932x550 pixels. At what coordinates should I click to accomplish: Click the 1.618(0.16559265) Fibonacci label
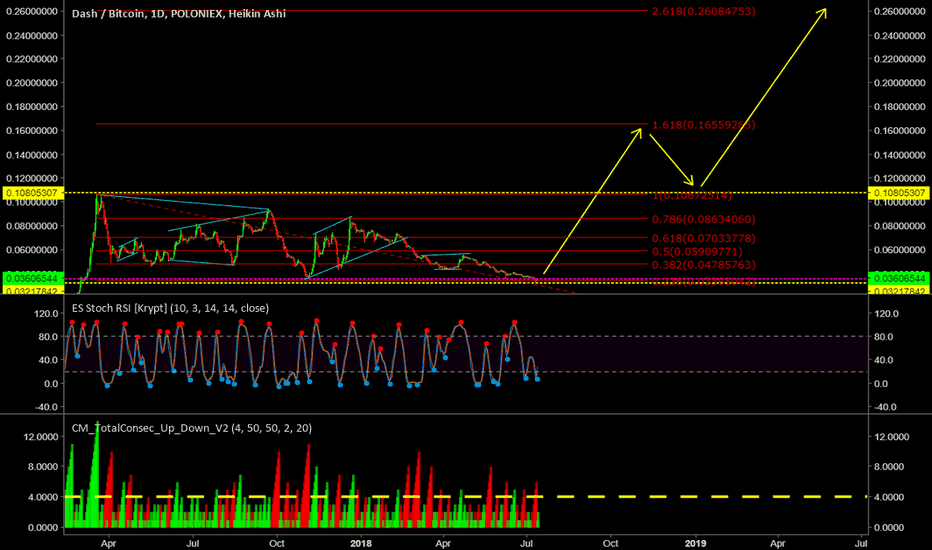(704, 125)
